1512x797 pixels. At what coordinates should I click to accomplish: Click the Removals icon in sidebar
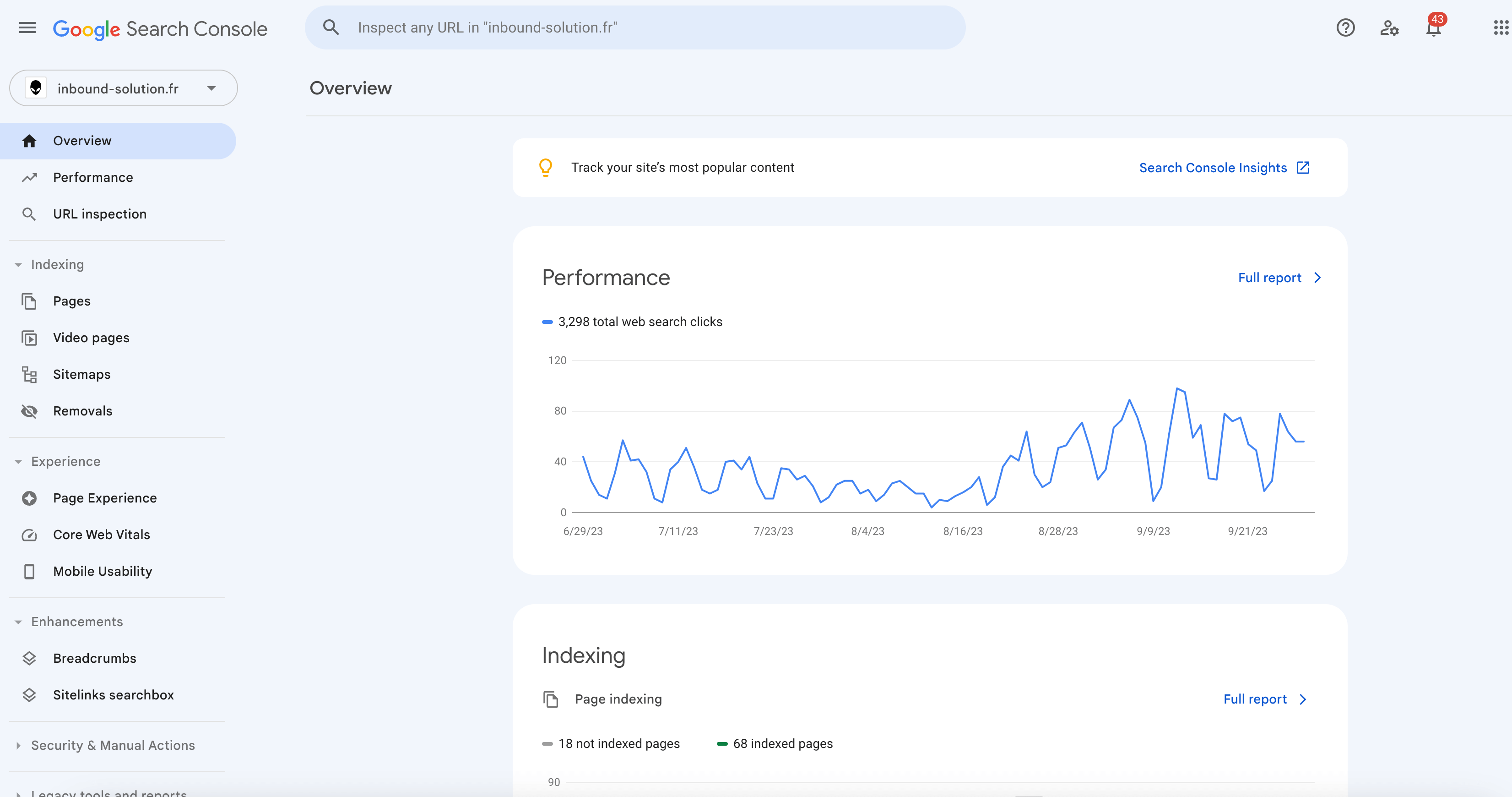tap(29, 411)
